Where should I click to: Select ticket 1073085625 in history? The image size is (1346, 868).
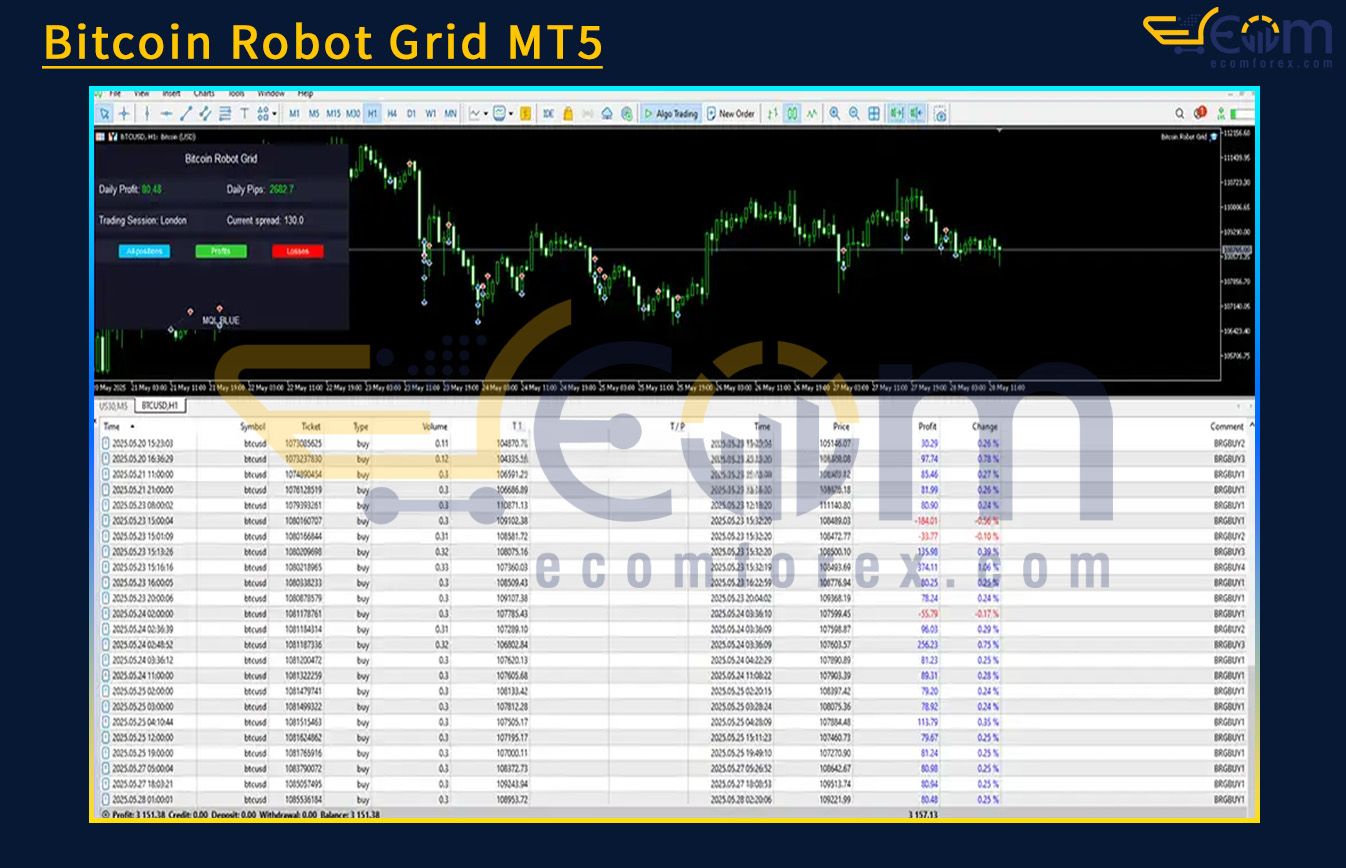[x=303, y=443]
